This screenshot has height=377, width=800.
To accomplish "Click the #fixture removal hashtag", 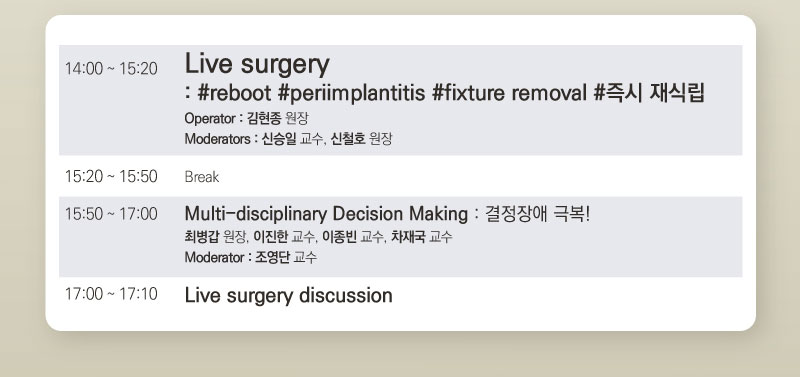I will click(x=509, y=93).
